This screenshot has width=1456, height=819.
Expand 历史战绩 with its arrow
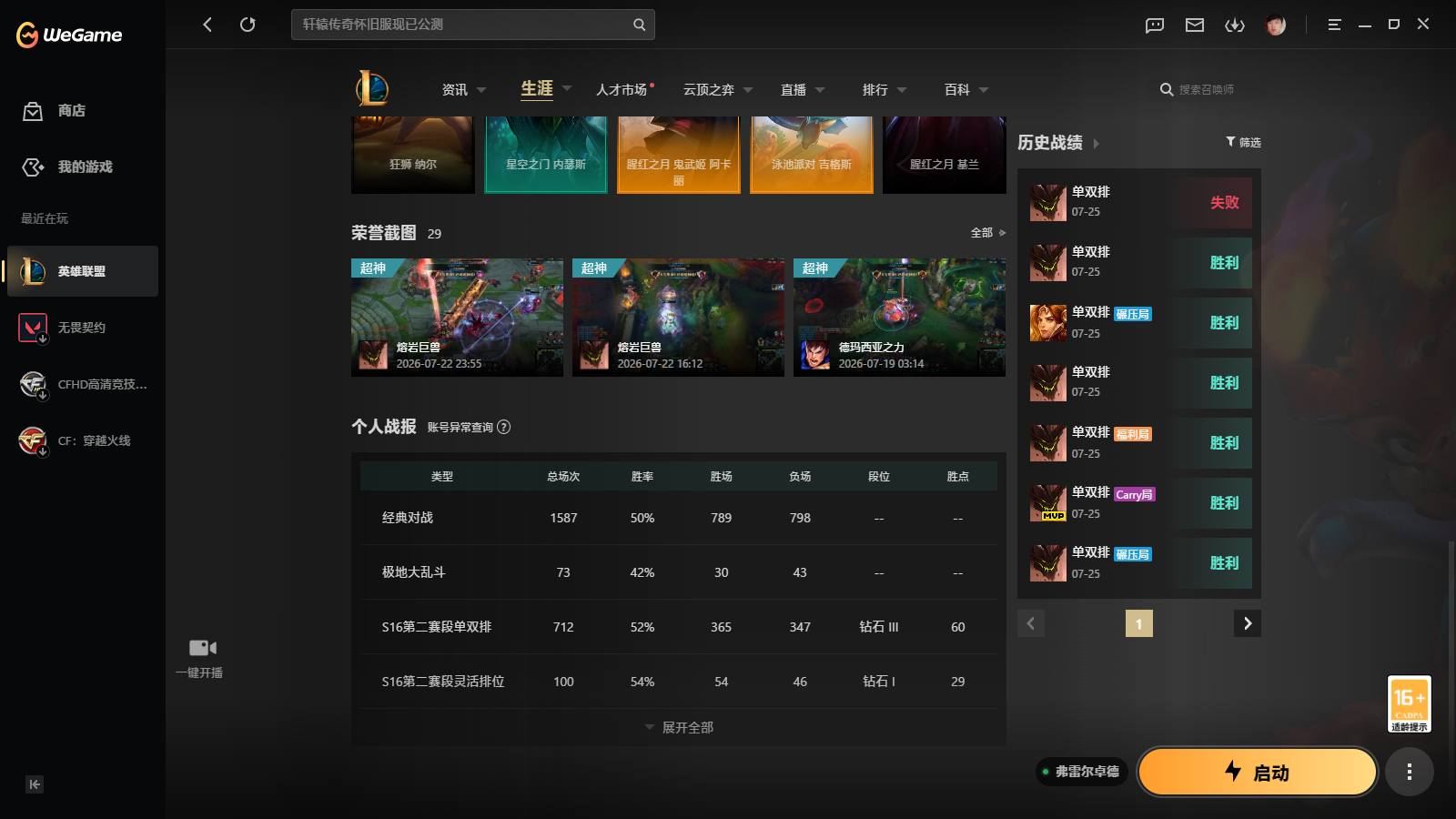tap(1096, 144)
